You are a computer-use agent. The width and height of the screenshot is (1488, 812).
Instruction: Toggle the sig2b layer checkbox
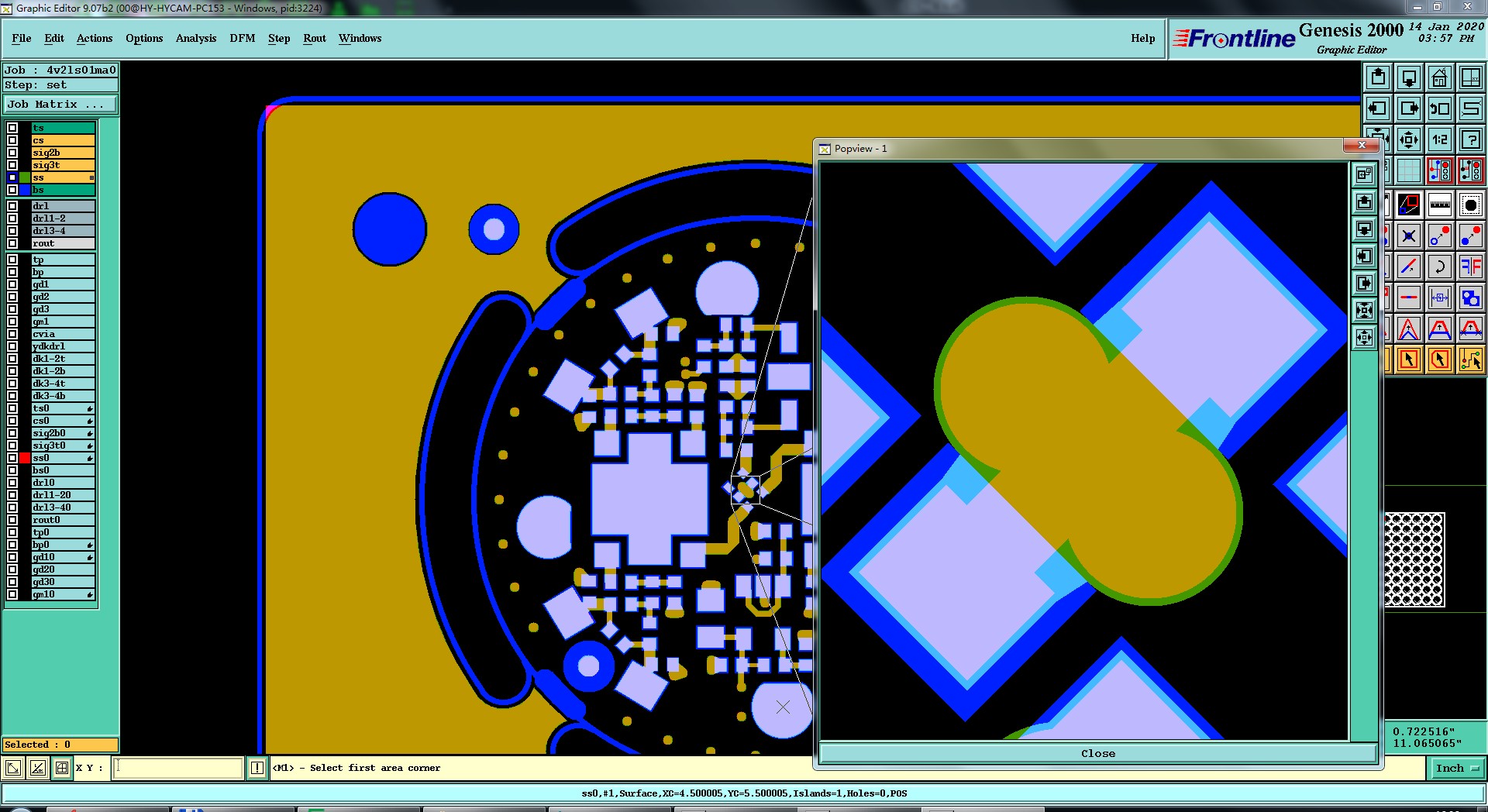(12, 153)
